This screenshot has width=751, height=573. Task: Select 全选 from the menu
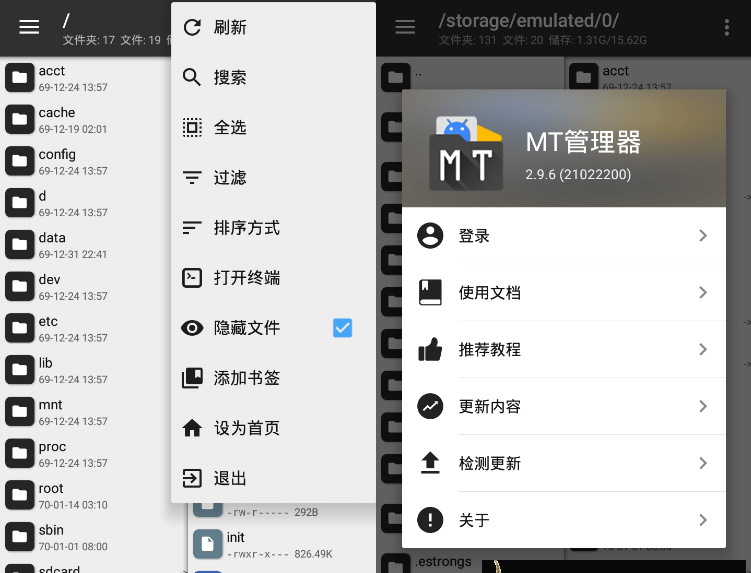coord(273,127)
